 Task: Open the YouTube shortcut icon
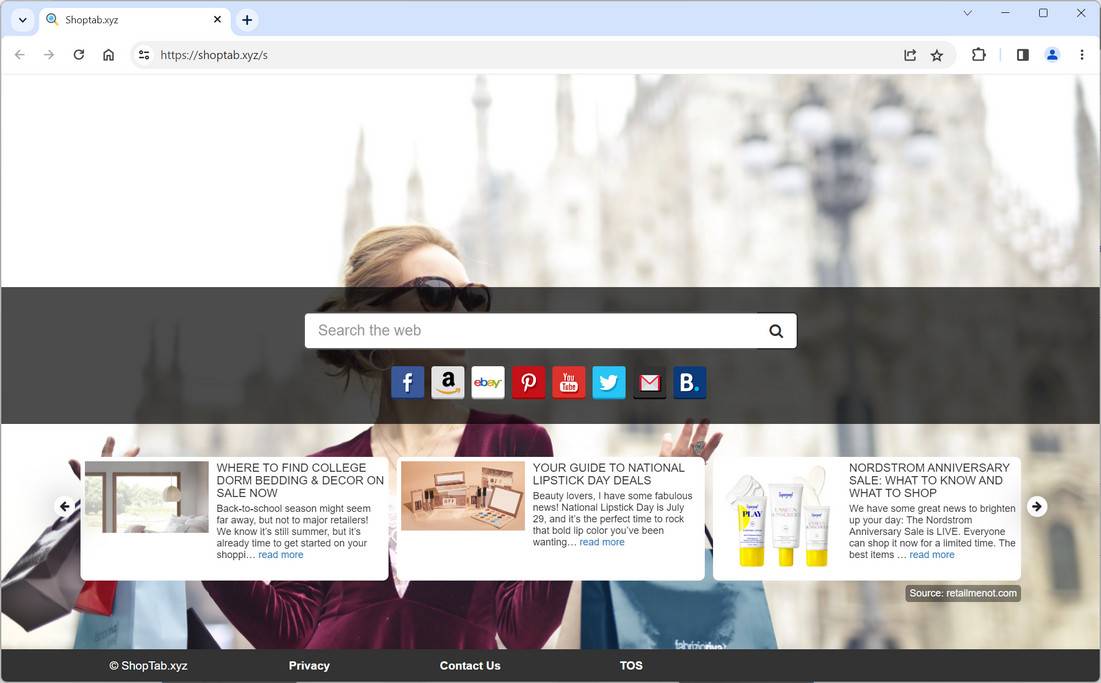(x=568, y=382)
